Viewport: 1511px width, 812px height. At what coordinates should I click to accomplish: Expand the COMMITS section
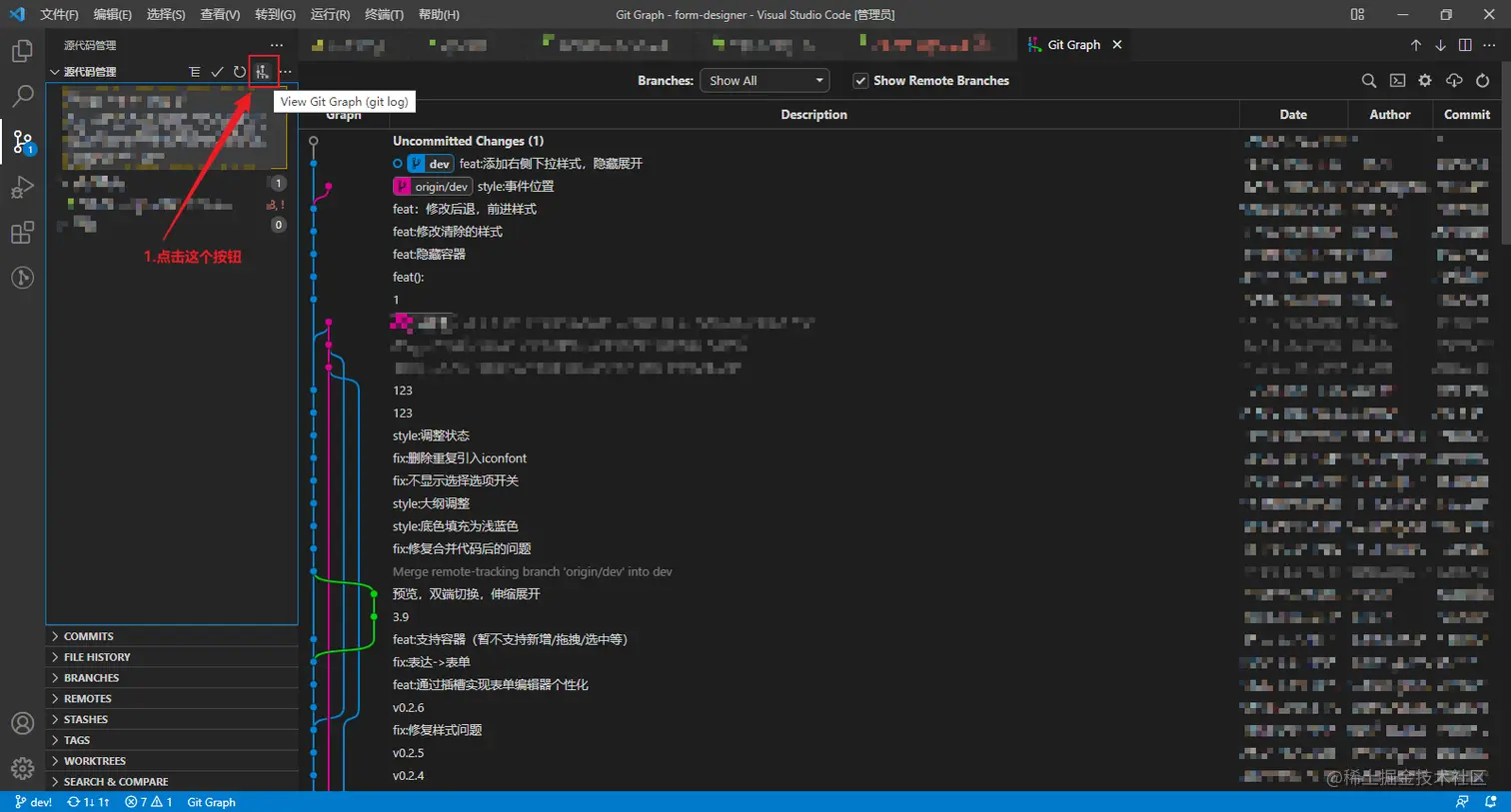tap(172, 636)
